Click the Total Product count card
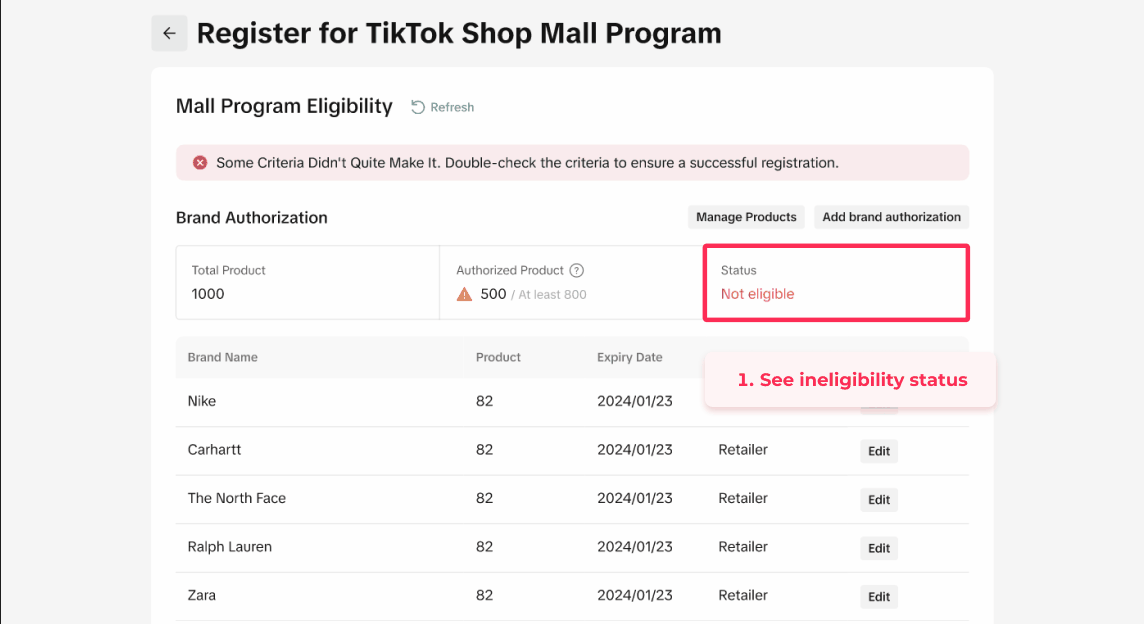 pos(307,283)
